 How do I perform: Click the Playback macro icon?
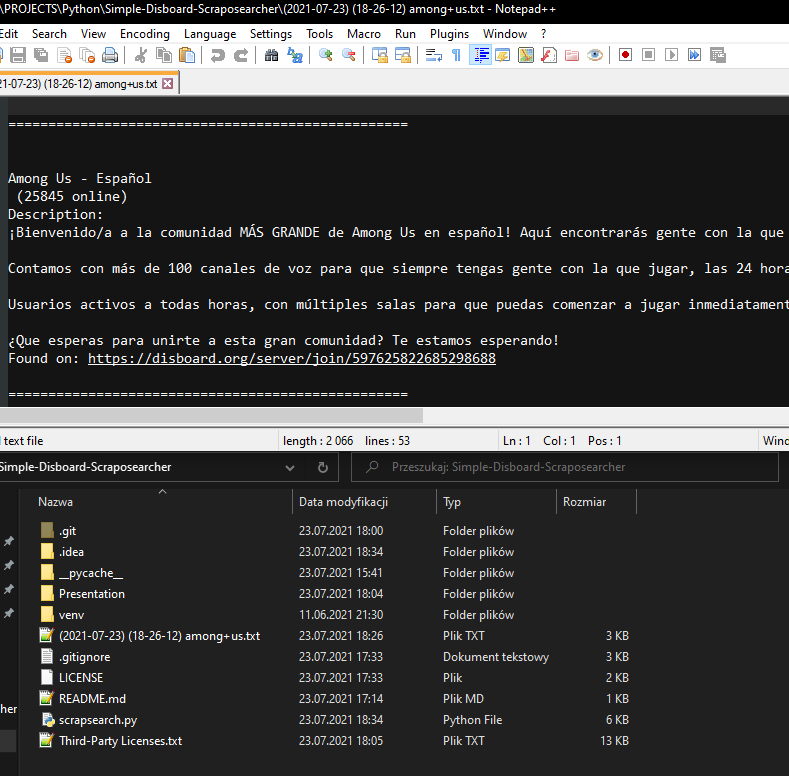pyautogui.click(x=671, y=55)
